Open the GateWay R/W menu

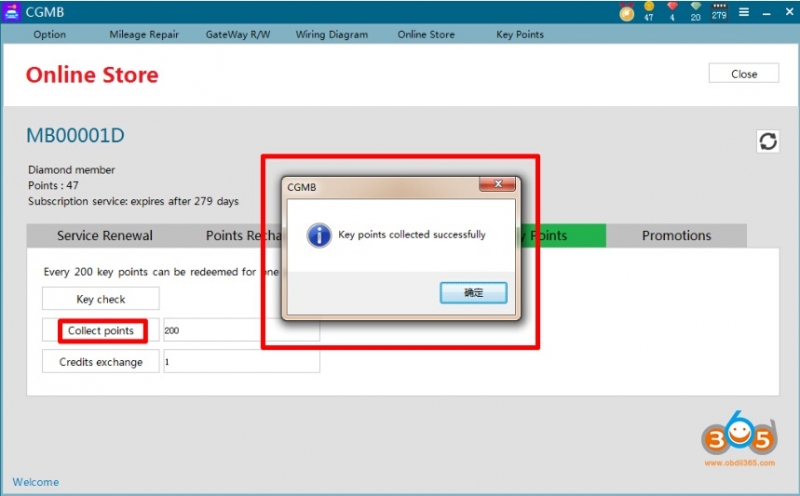coord(238,34)
